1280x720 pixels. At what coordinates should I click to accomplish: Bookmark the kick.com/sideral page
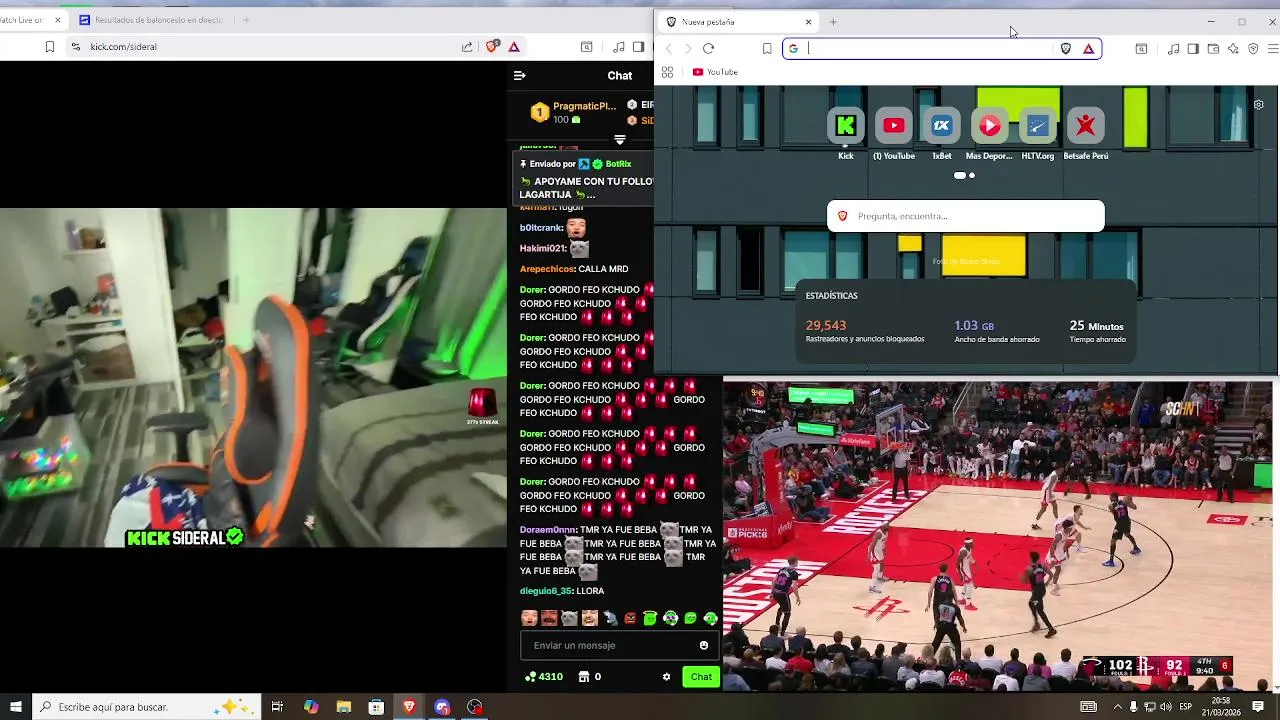(49, 46)
